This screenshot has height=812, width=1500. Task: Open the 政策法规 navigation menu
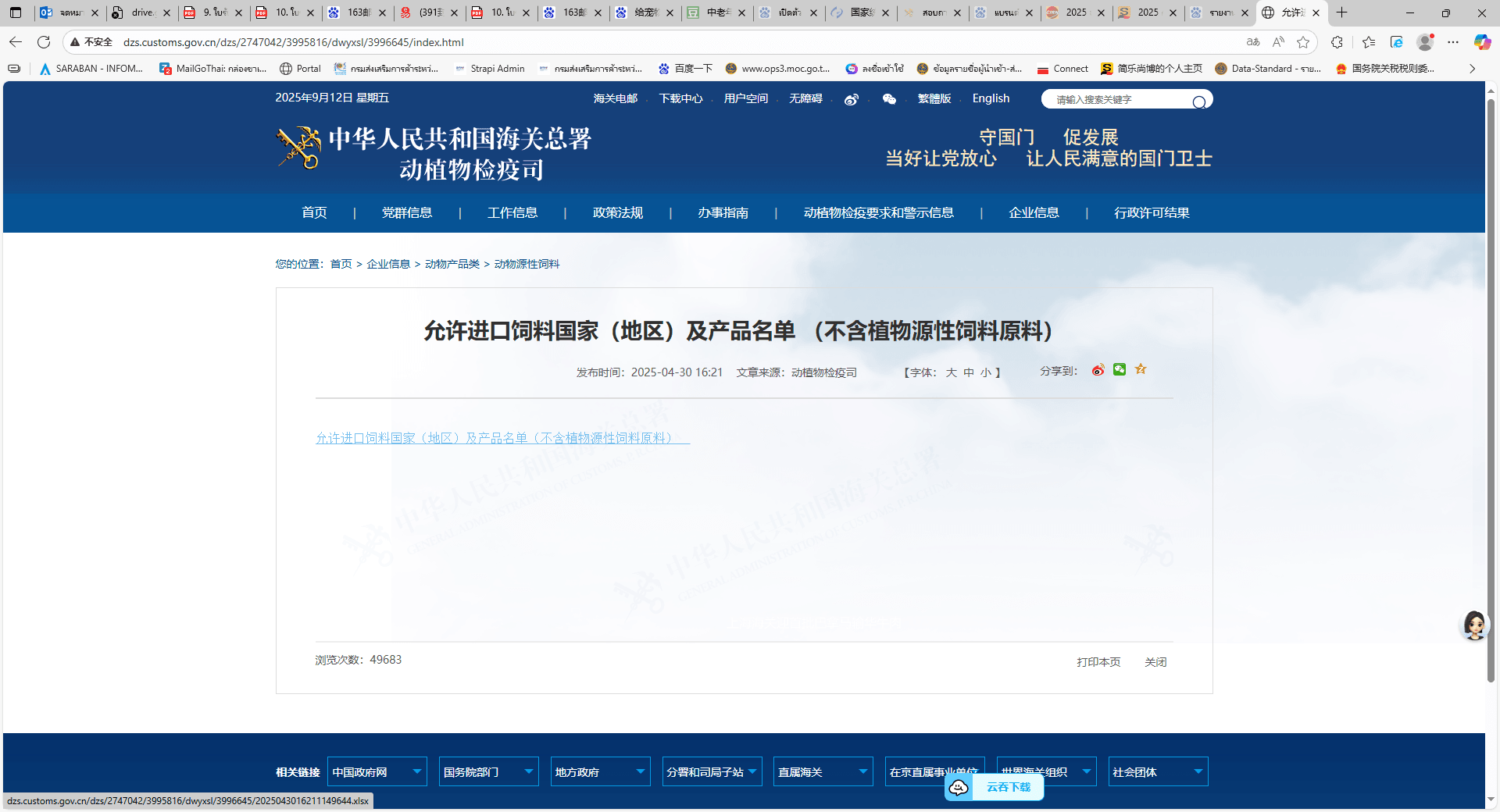click(617, 213)
